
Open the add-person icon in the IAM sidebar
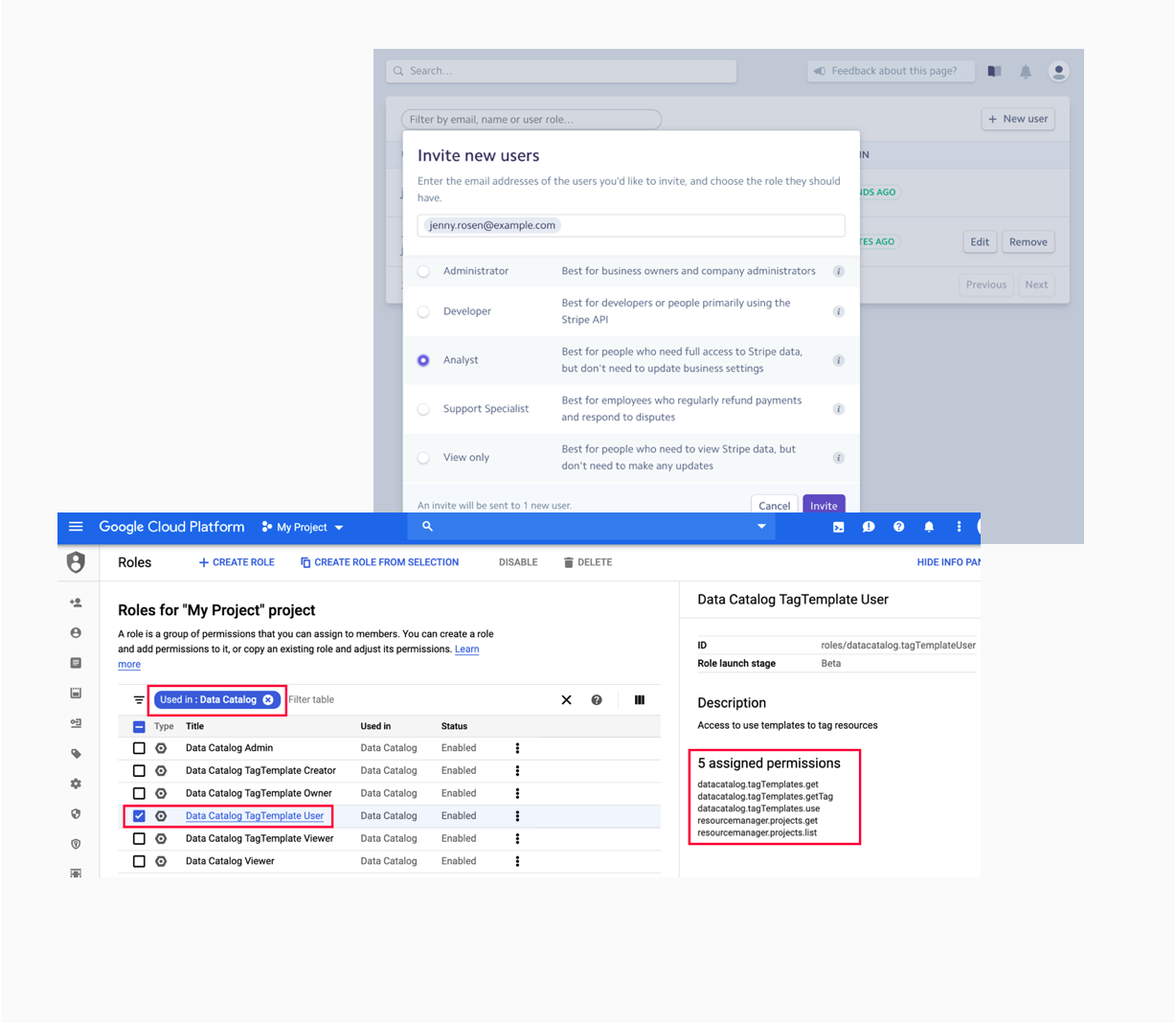76,603
